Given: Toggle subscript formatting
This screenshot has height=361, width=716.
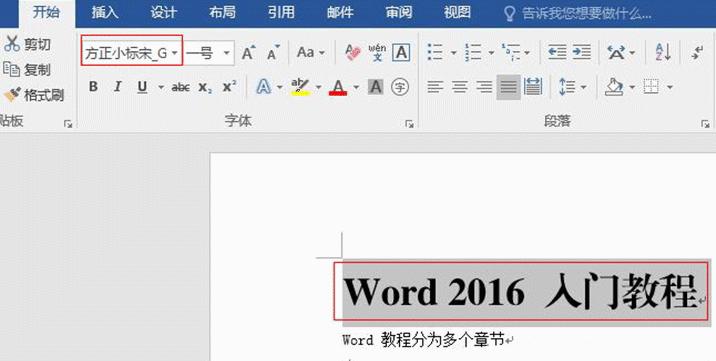Looking at the screenshot, I should (205, 87).
